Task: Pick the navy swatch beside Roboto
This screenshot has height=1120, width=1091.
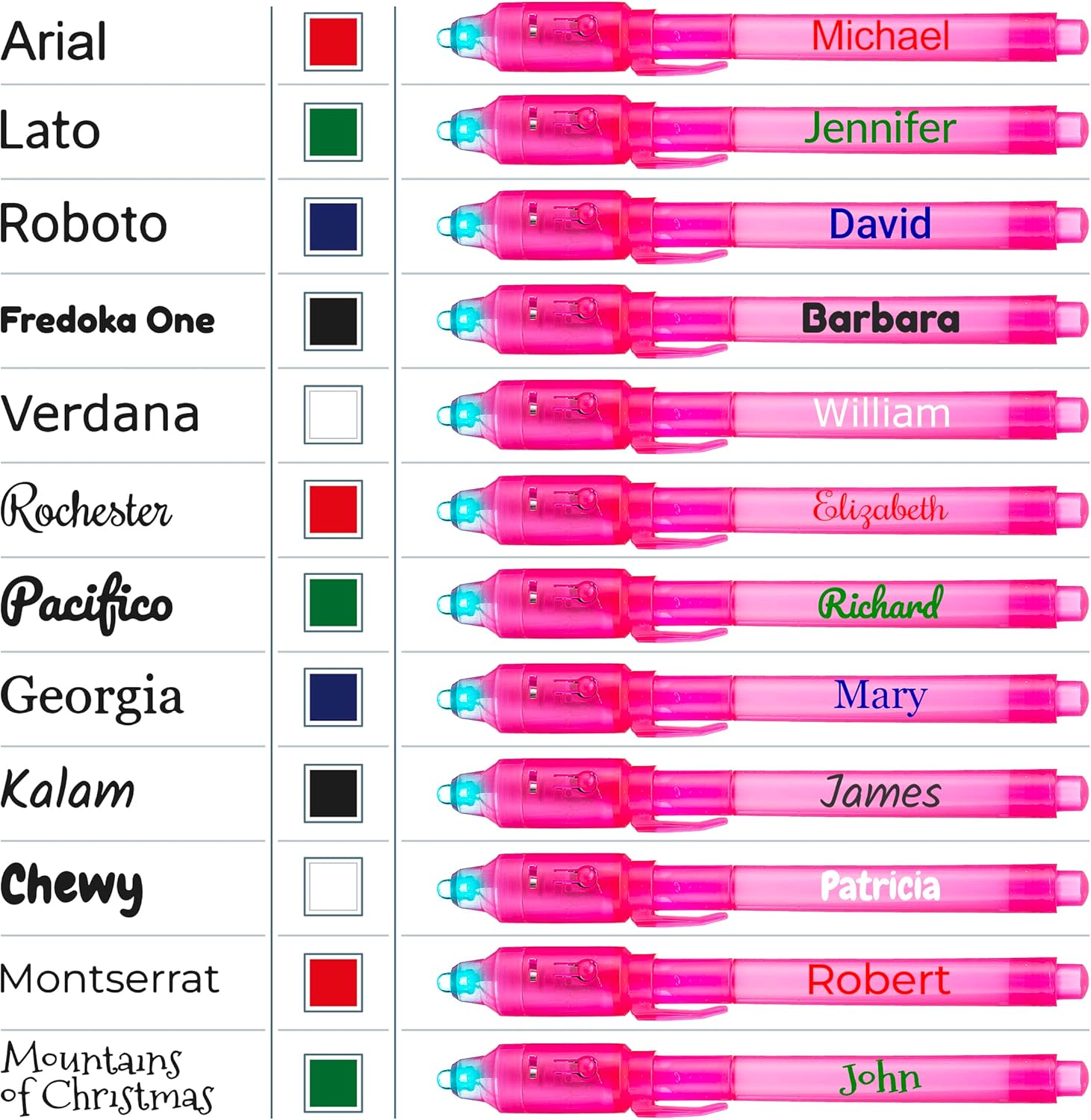Action: pyautogui.click(x=333, y=226)
